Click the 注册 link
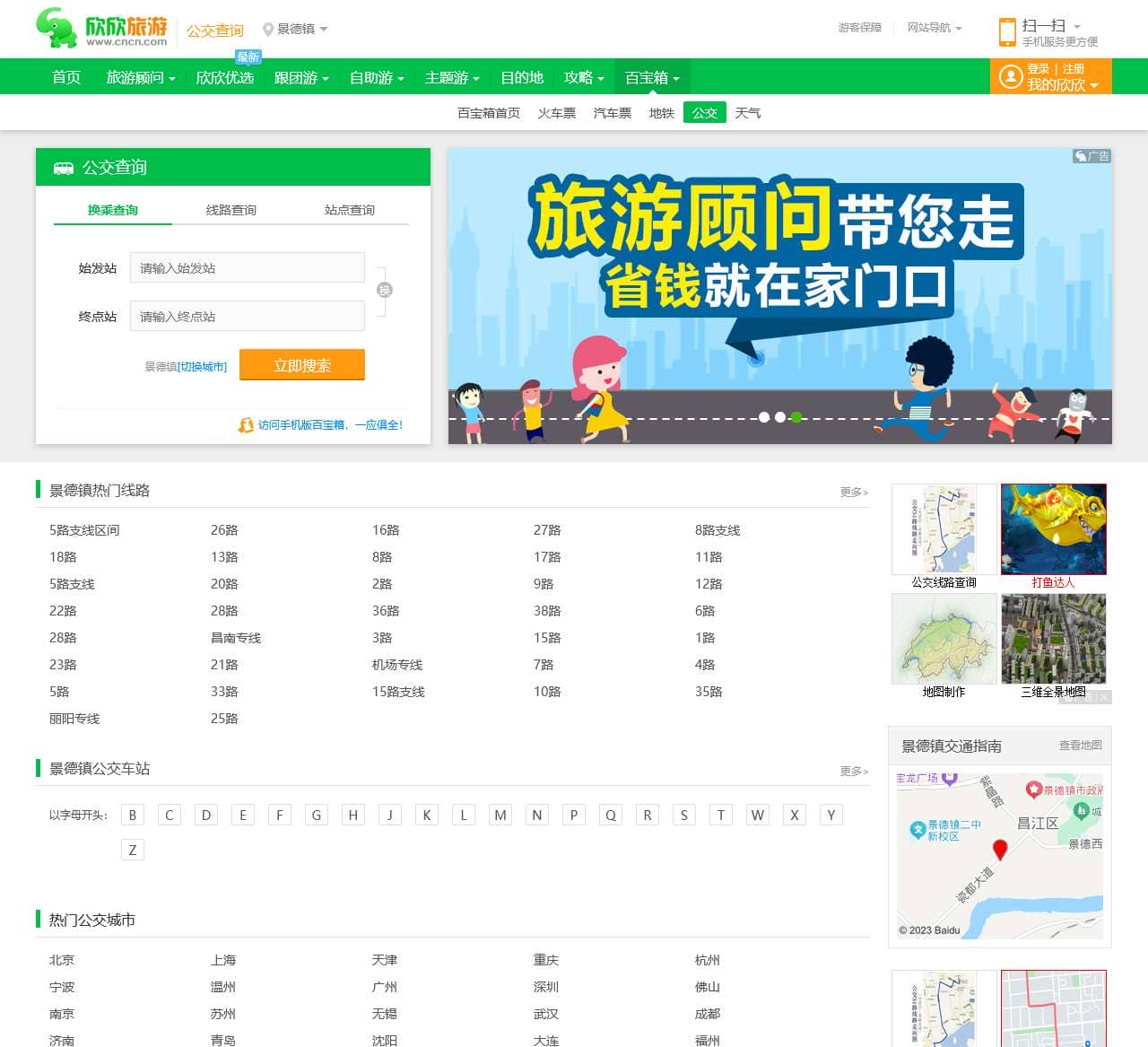1148x1047 pixels. 1074,69
